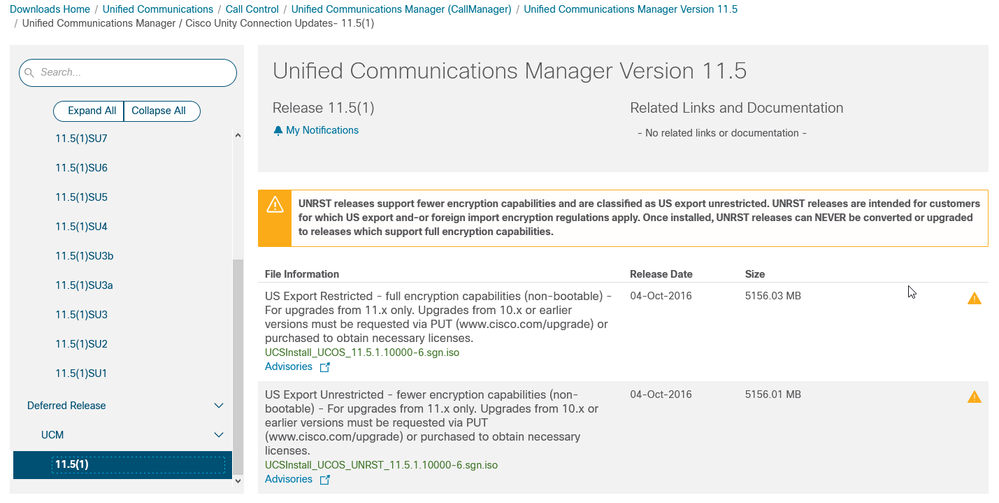The width and height of the screenshot is (999, 503).
Task: Open external link icon beside first Advisories
Action: click(x=324, y=367)
